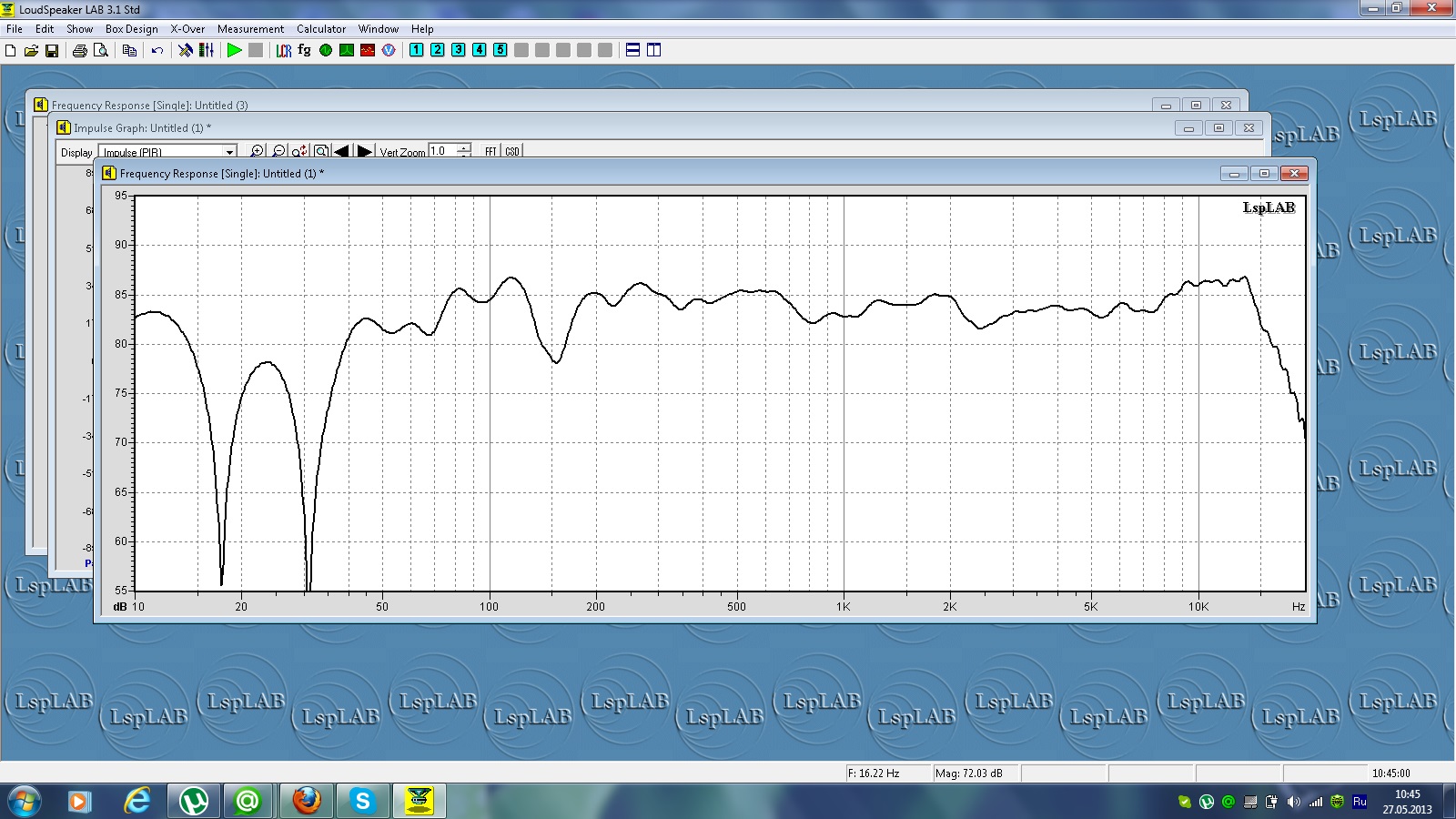Shift impulse view right with black arrow
Screen dimensions: 1456x819
364,151
